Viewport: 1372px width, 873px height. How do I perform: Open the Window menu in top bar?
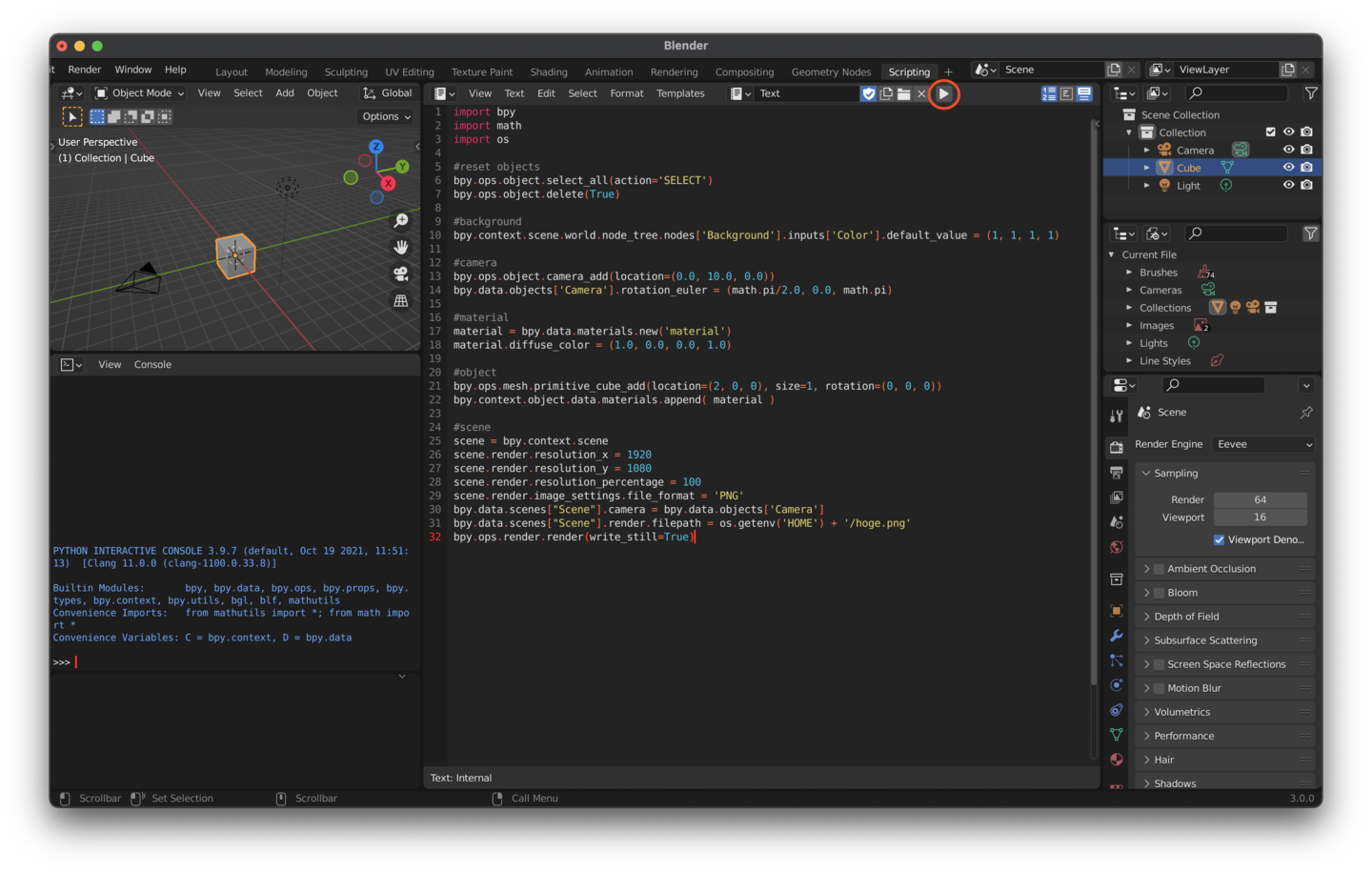pyautogui.click(x=133, y=70)
